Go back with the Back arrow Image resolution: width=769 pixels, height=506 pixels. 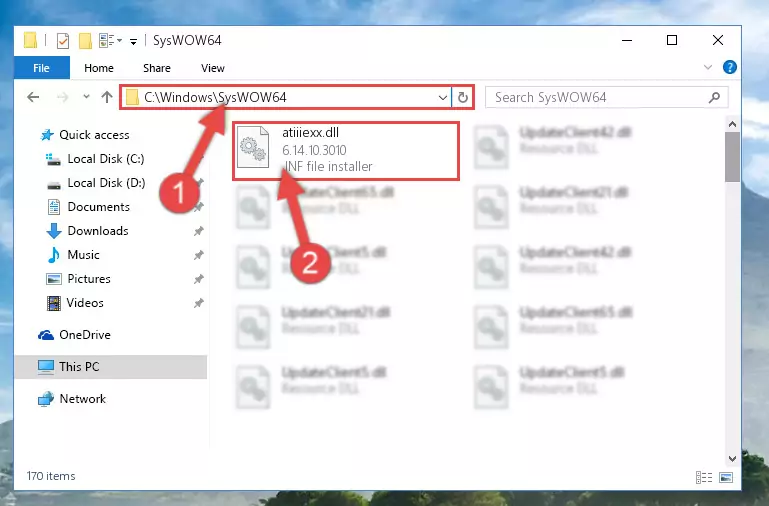33,97
